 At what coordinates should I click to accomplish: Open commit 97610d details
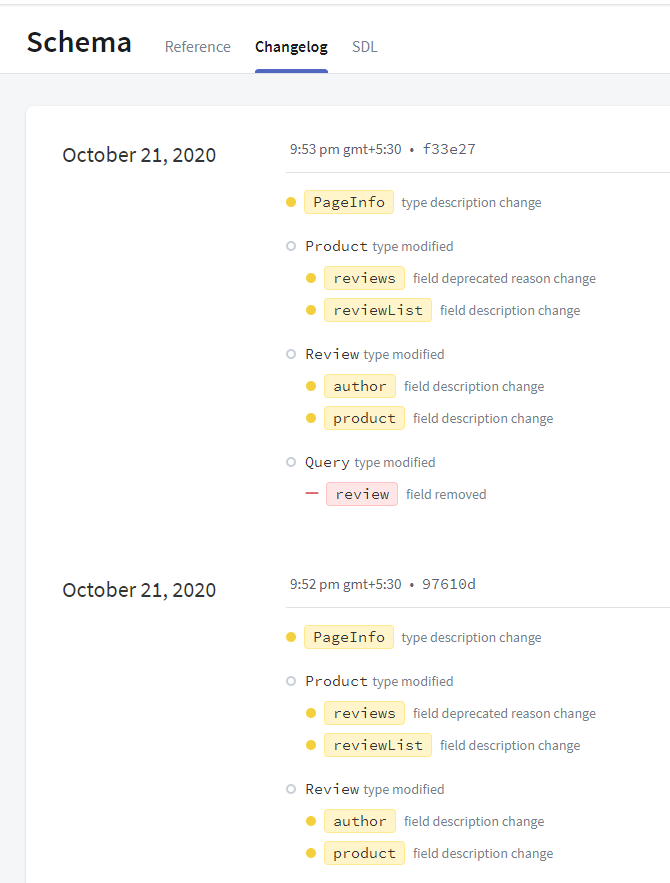[x=448, y=583]
